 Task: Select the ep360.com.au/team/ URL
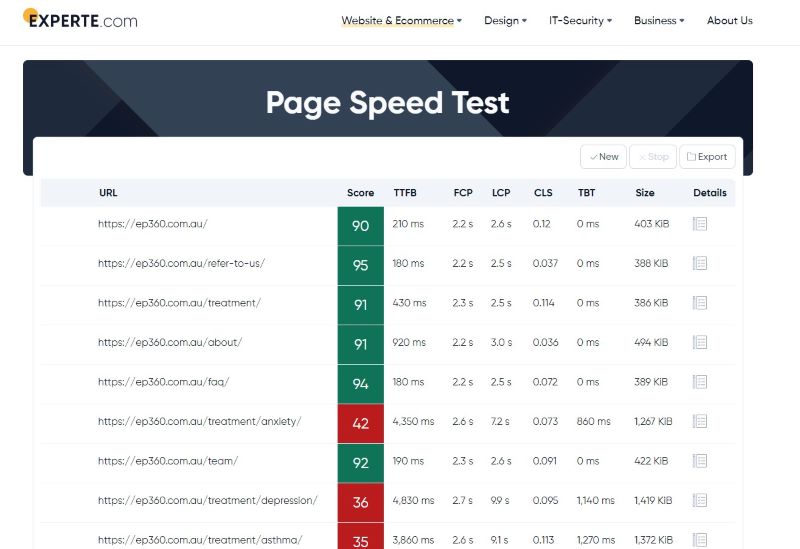[x=168, y=461]
